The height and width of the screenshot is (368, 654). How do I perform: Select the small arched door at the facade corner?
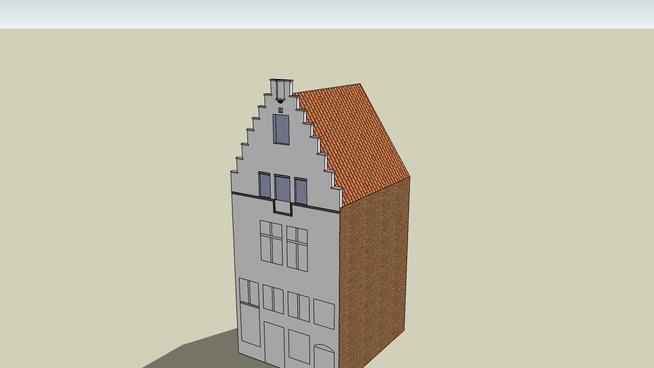[x=324, y=356]
